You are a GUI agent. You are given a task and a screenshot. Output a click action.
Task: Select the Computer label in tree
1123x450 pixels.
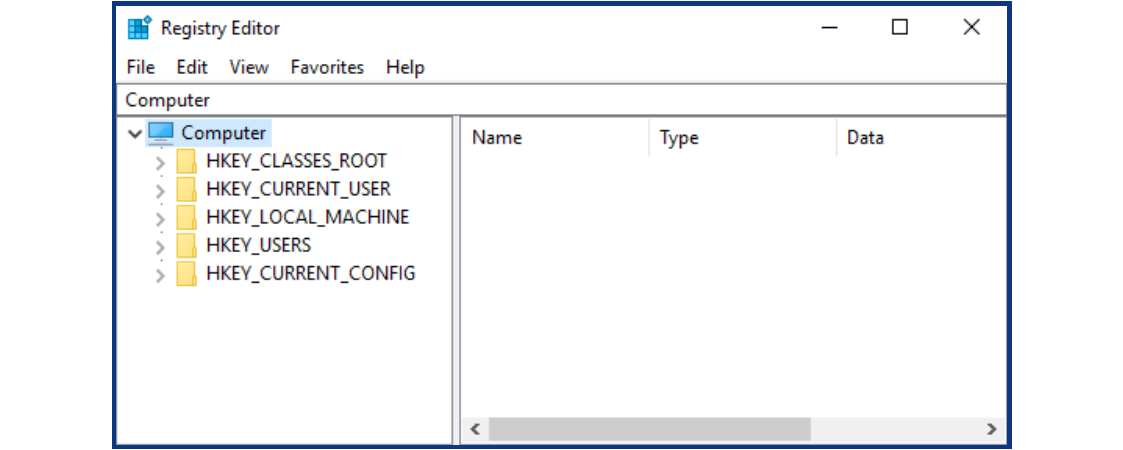(x=223, y=133)
